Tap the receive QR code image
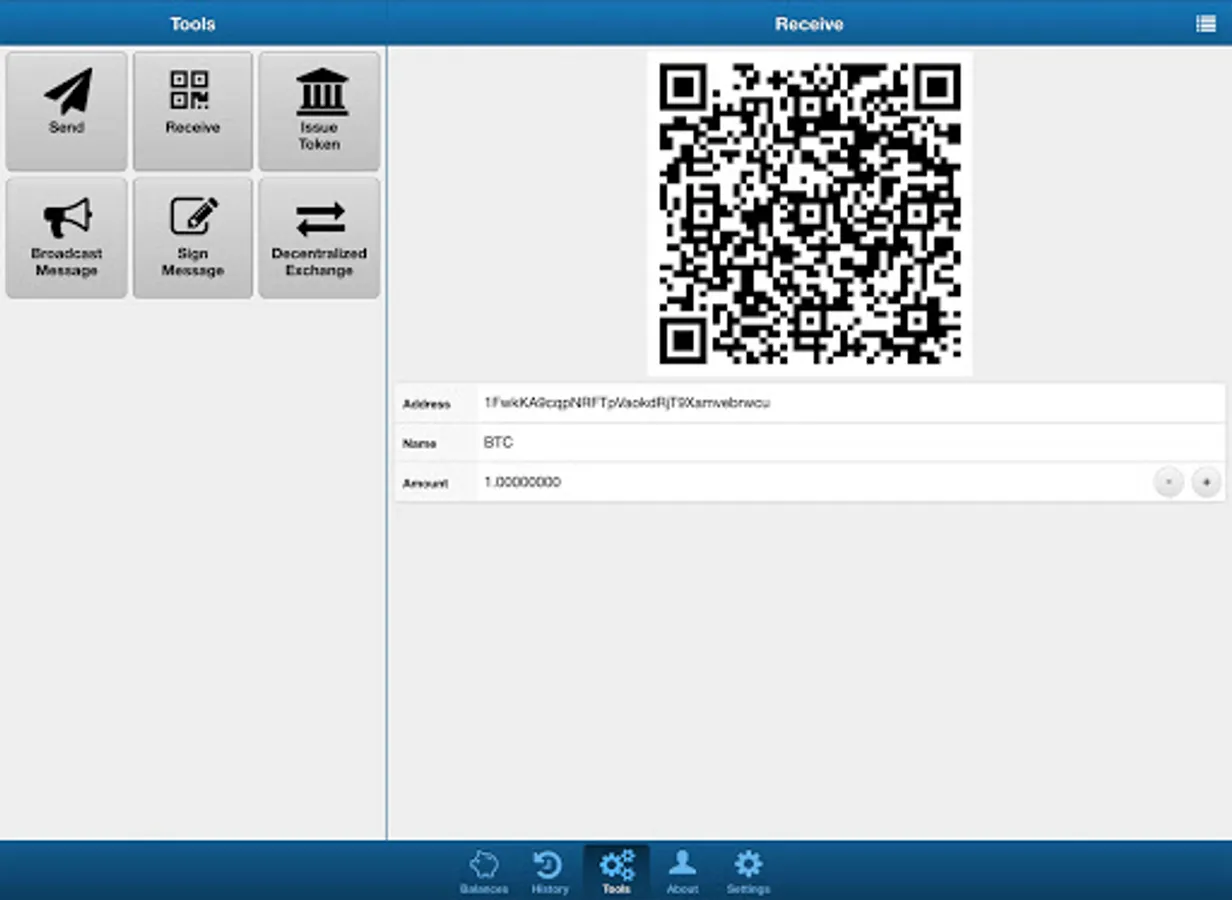Image resolution: width=1232 pixels, height=900 pixels. click(x=810, y=213)
